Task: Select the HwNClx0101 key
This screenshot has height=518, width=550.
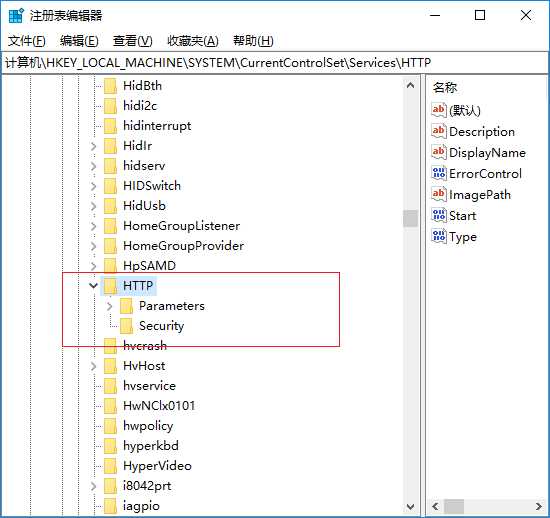Action: pos(159,406)
